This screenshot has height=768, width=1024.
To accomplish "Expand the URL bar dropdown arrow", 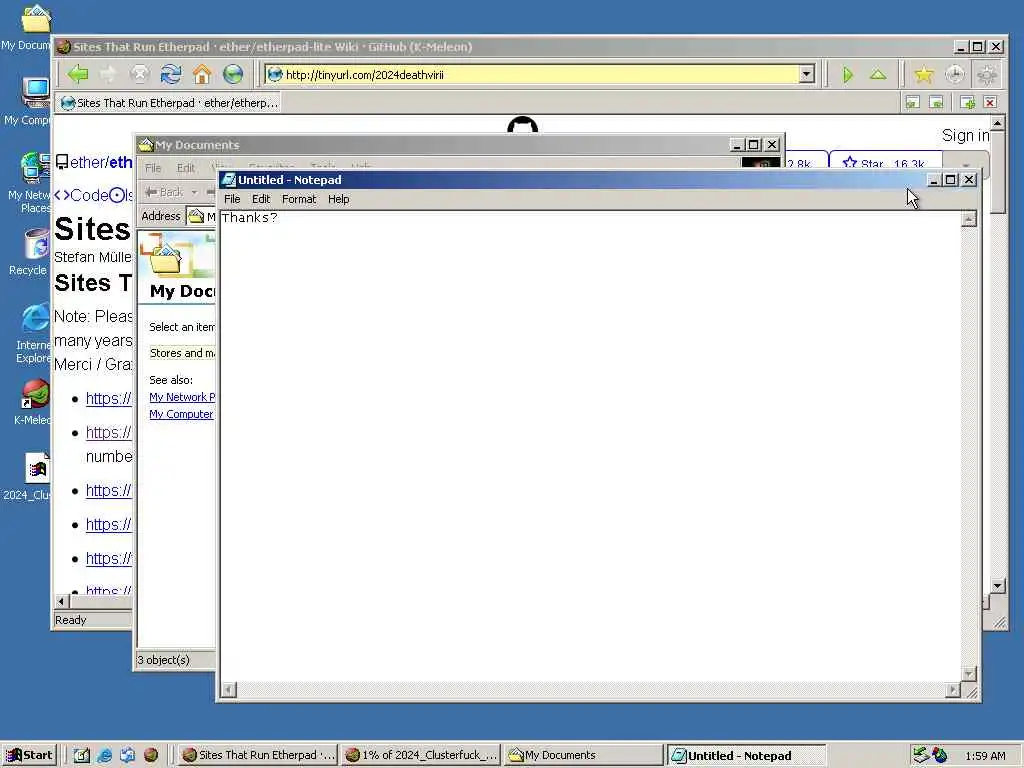I will pos(807,74).
